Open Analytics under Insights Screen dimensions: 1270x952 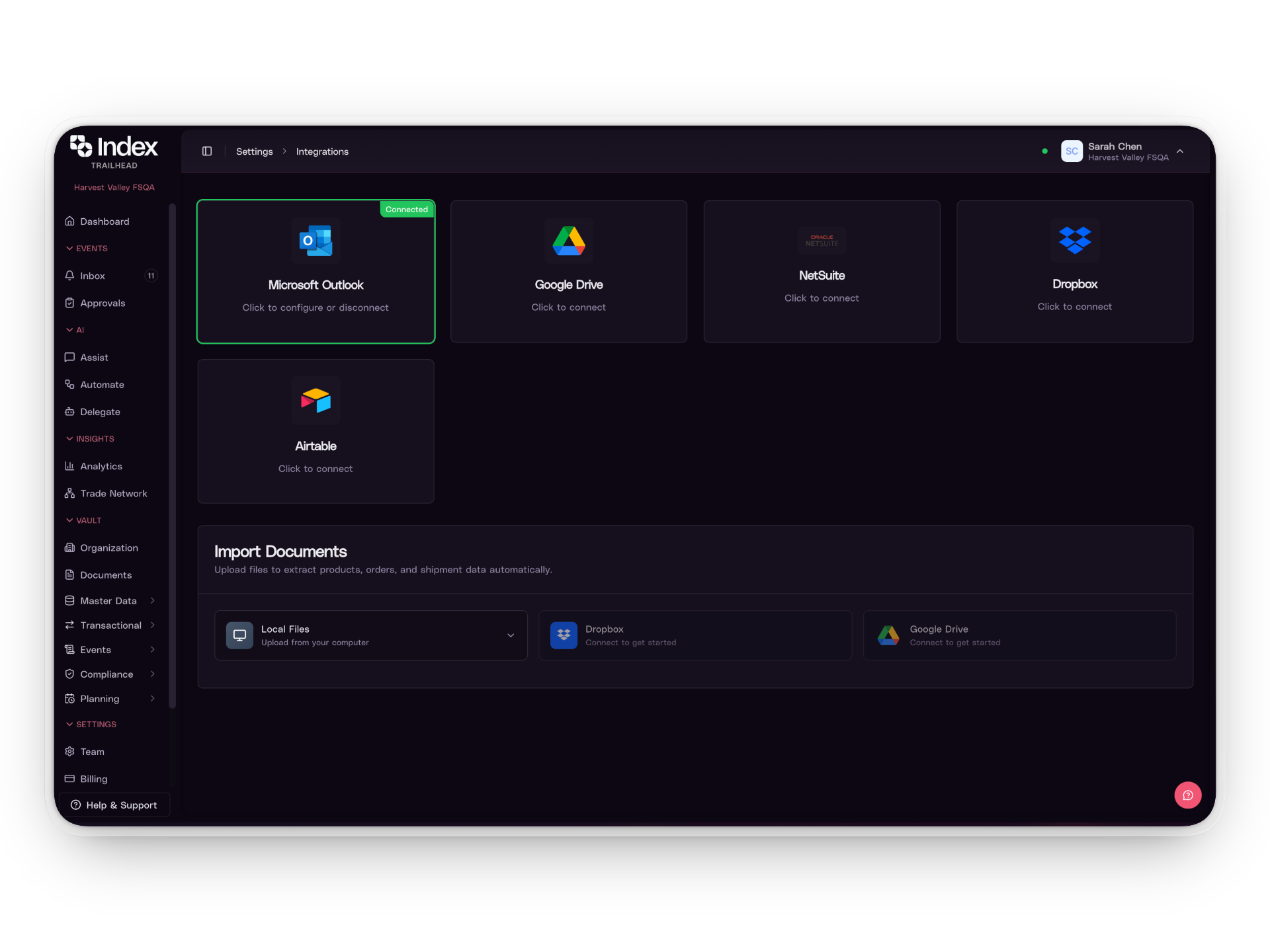(101, 466)
